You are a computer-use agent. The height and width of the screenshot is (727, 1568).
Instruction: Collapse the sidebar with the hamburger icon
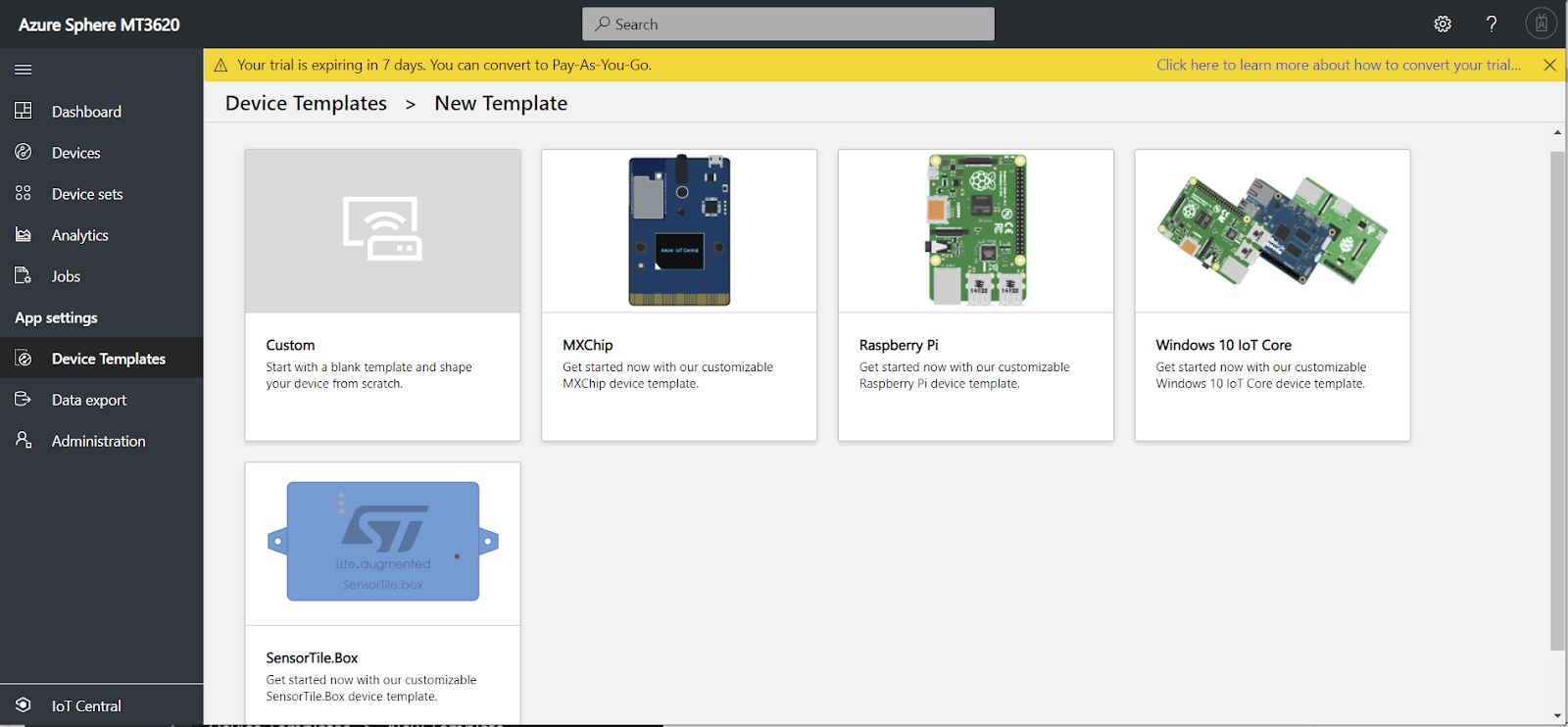(x=24, y=70)
